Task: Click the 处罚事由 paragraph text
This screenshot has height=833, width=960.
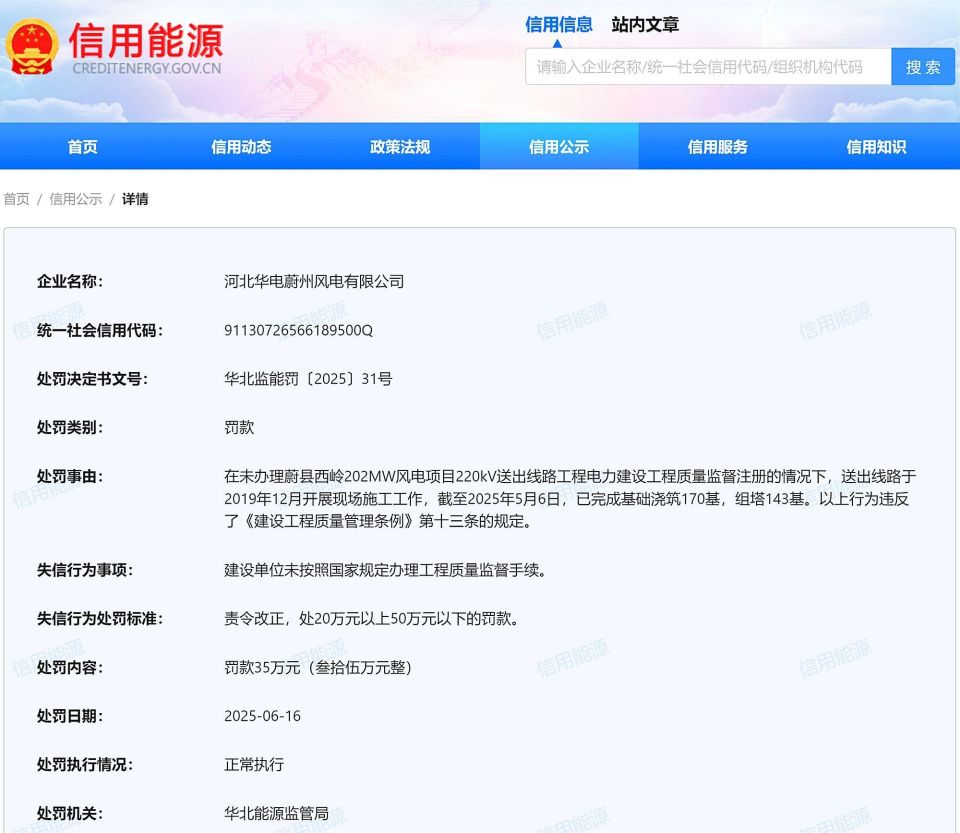Action: click(x=569, y=499)
